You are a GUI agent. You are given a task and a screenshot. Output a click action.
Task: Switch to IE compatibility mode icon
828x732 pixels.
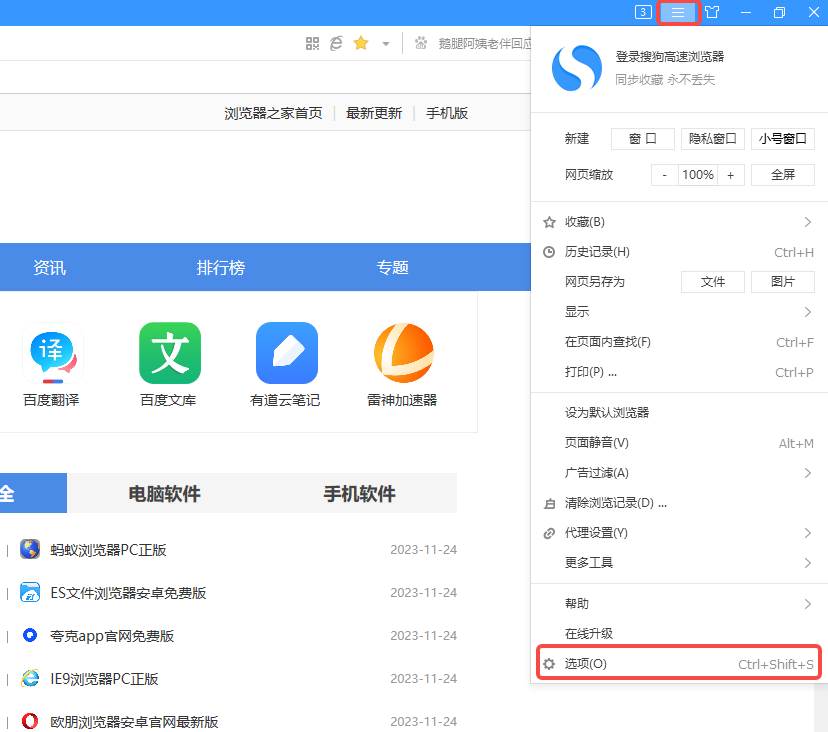click(336, 43)
